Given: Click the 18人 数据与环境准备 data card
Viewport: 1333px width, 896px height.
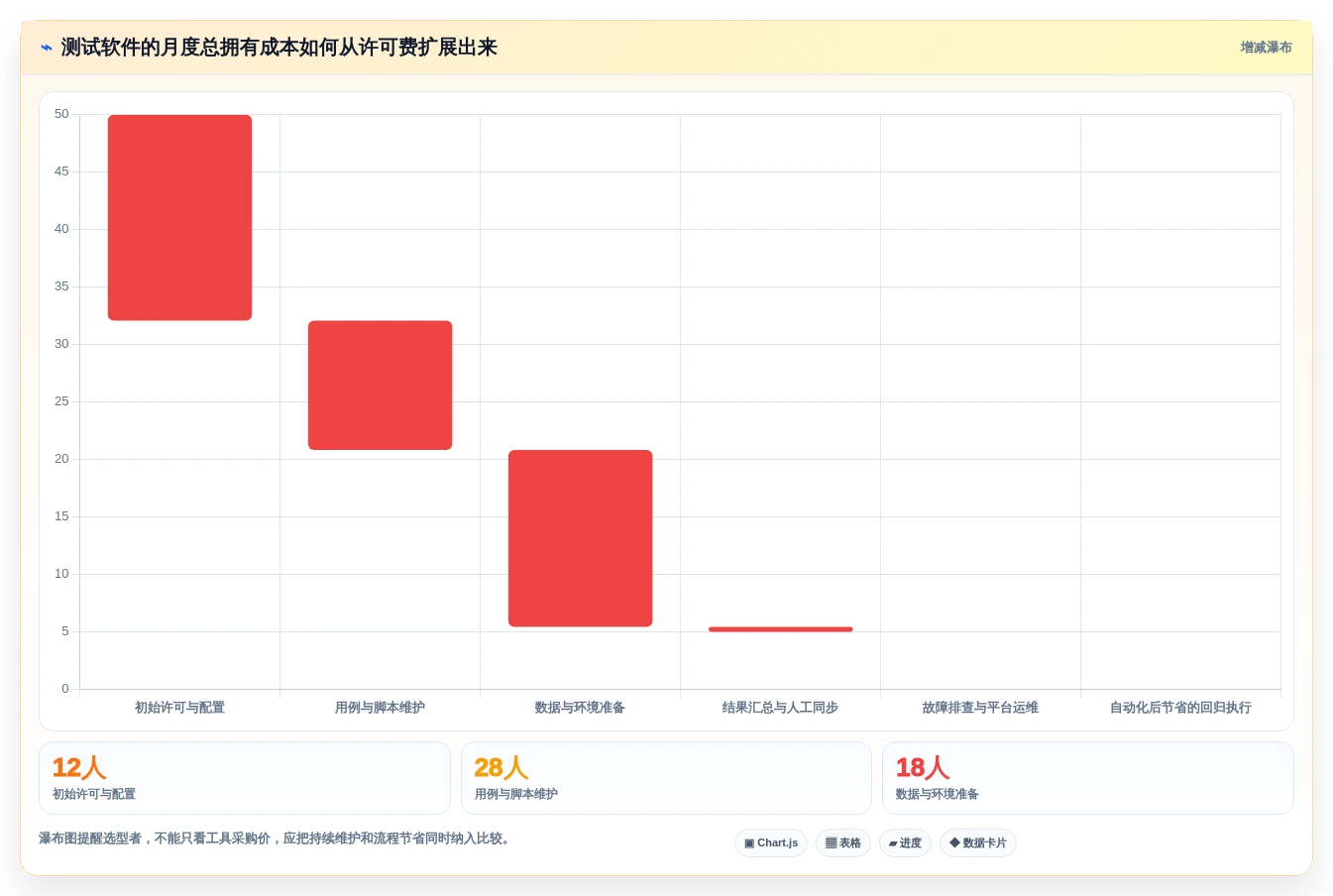Looking at the screenshot, I should [x=1088, y=778].
